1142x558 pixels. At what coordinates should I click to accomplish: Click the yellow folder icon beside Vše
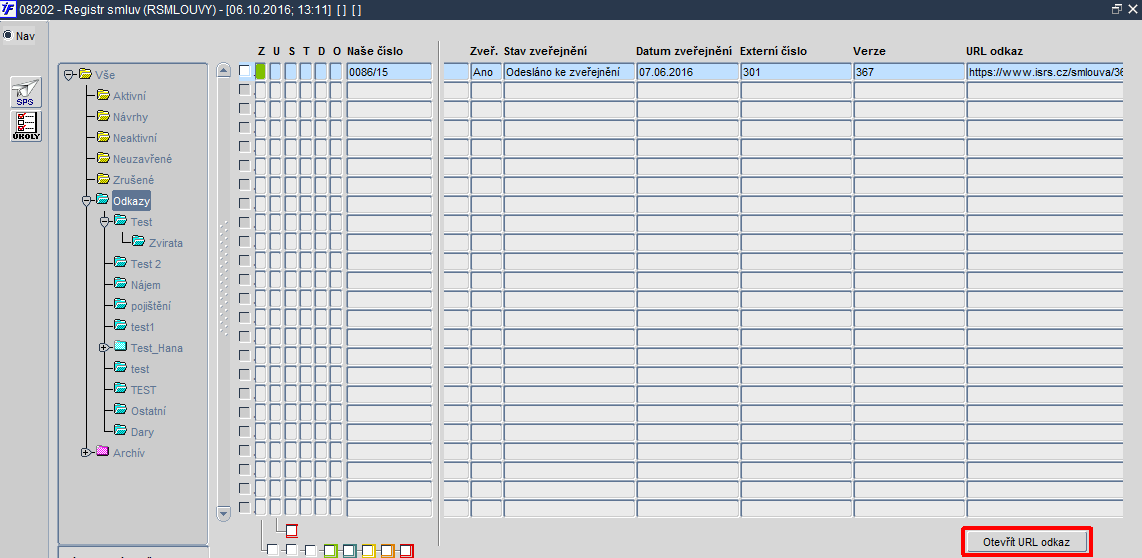[x=85, y=74]
